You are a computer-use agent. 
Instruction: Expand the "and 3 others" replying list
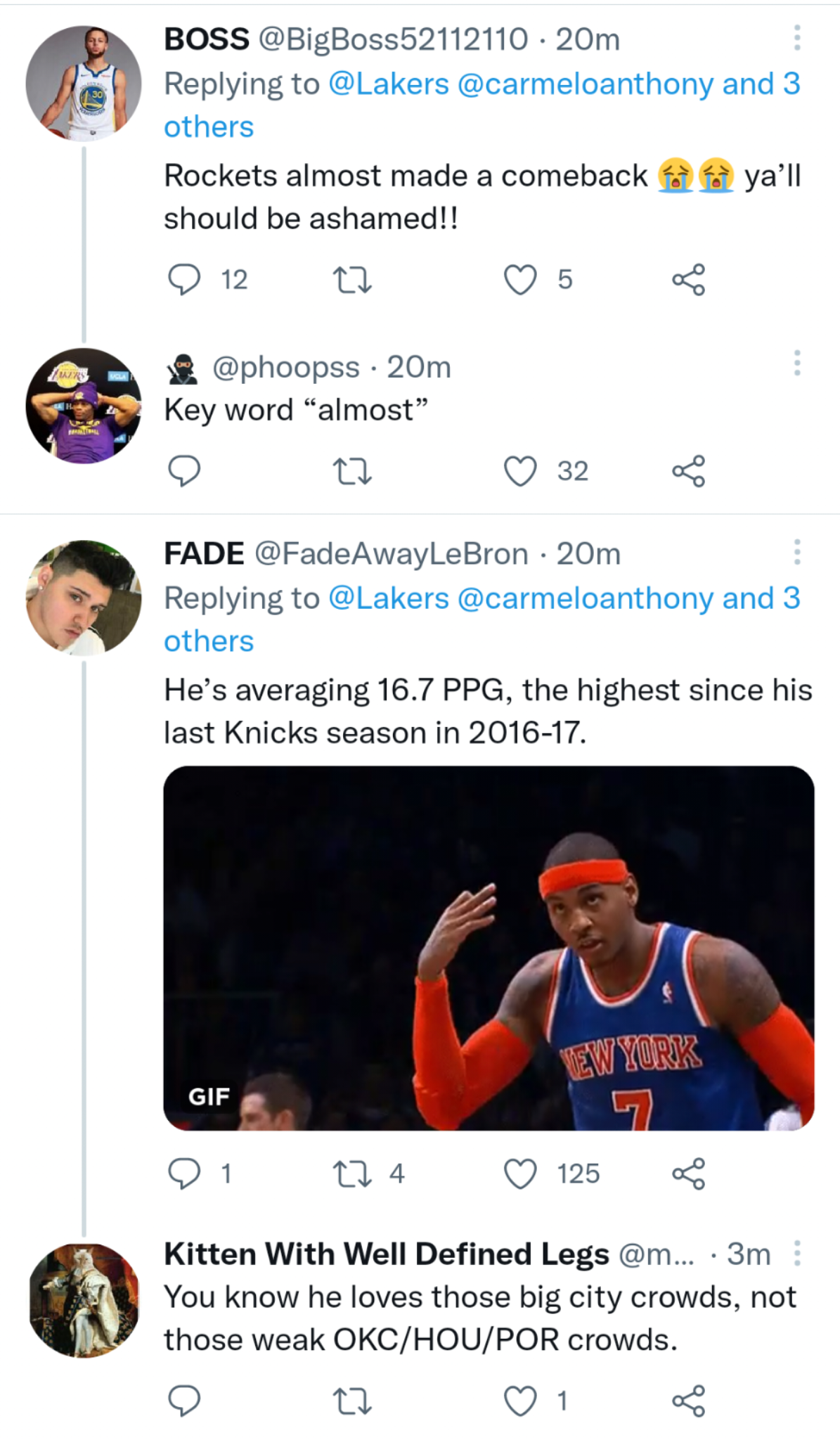click(x=209, y=127)
